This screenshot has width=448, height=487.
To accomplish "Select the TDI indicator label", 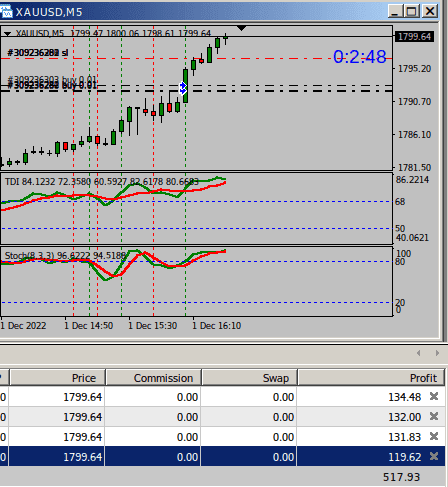I will coord(102,182).
